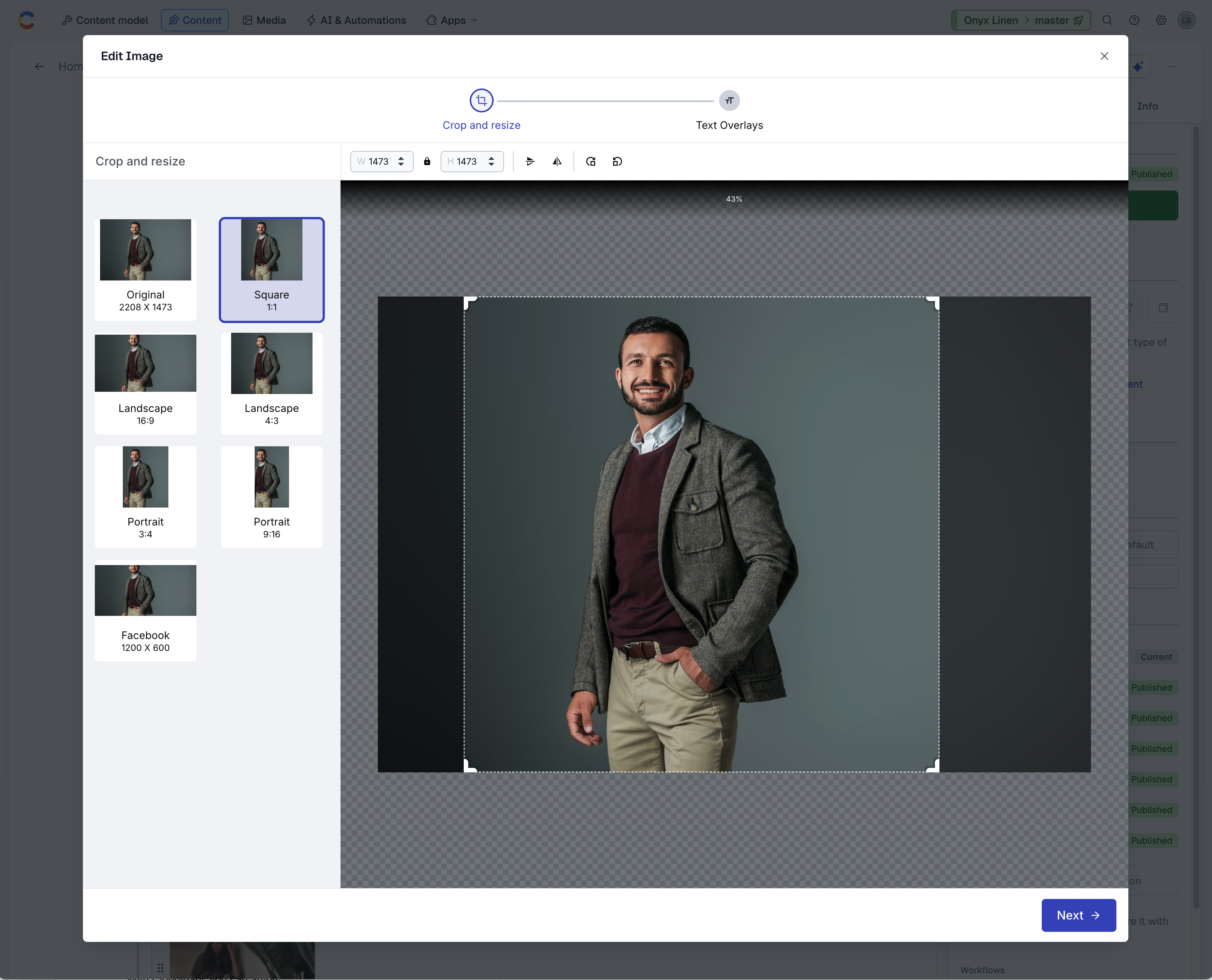Click the Next button
Viewport: 1212px width, 980px height.
point(1078,915)
